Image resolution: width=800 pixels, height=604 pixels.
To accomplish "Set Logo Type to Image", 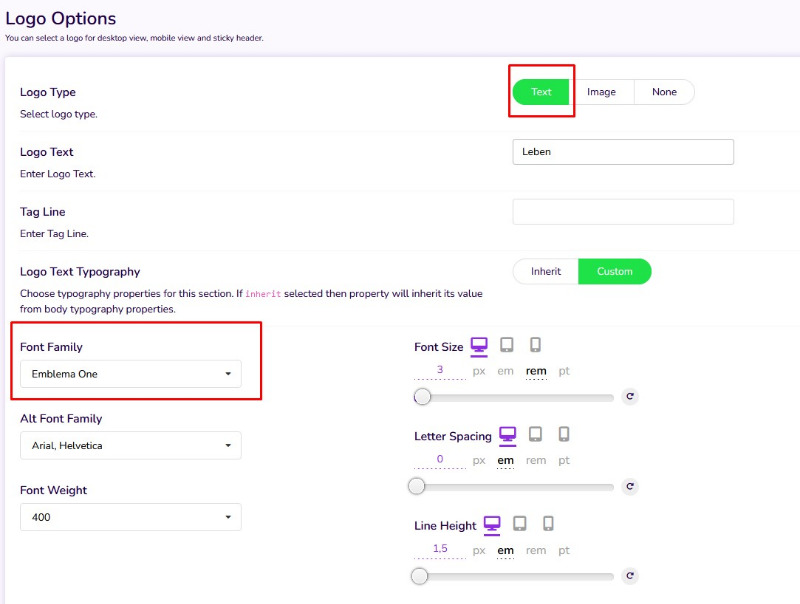I will (x=601, y=92).
